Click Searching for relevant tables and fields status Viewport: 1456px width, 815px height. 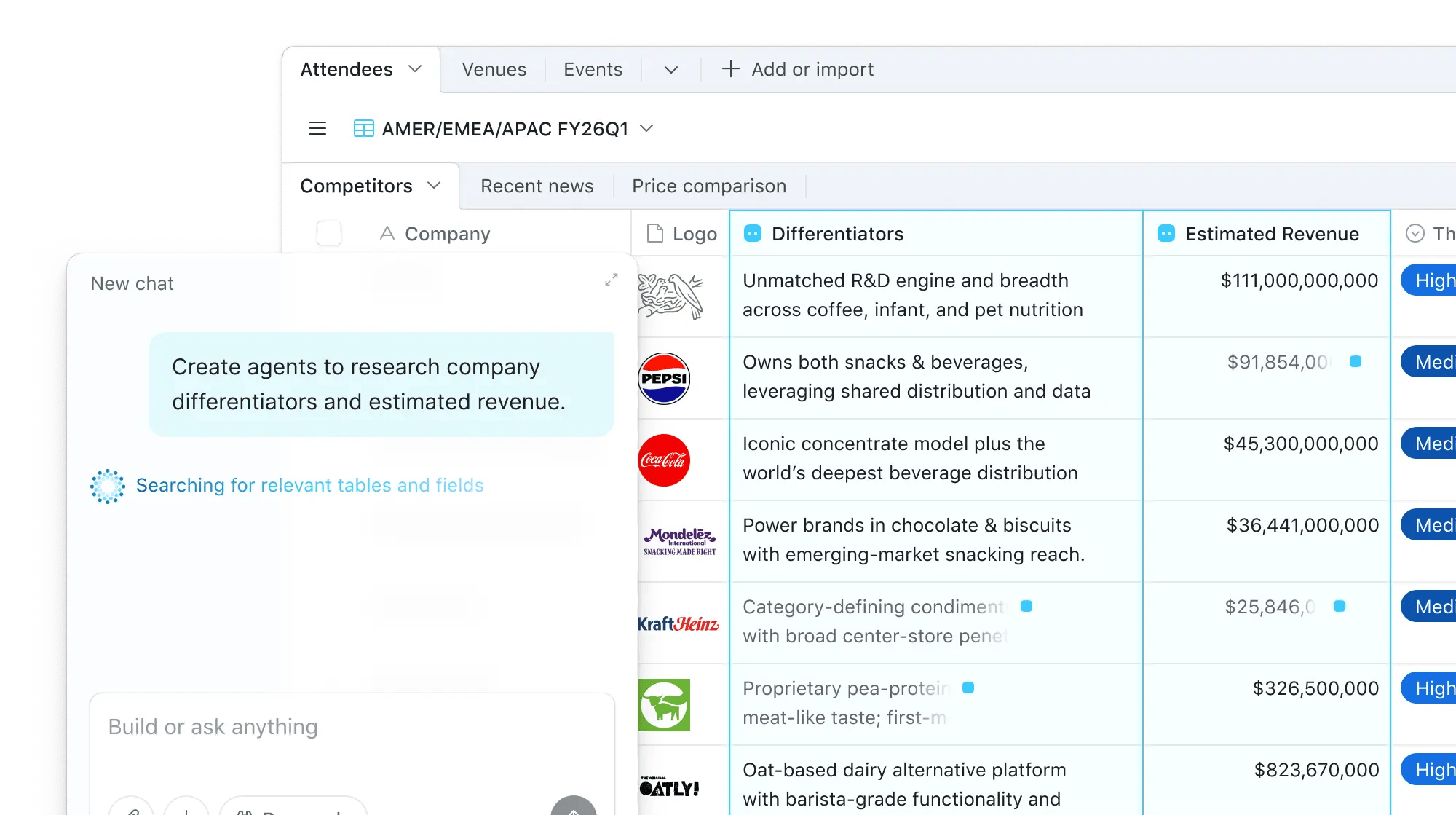coord(309,485)
